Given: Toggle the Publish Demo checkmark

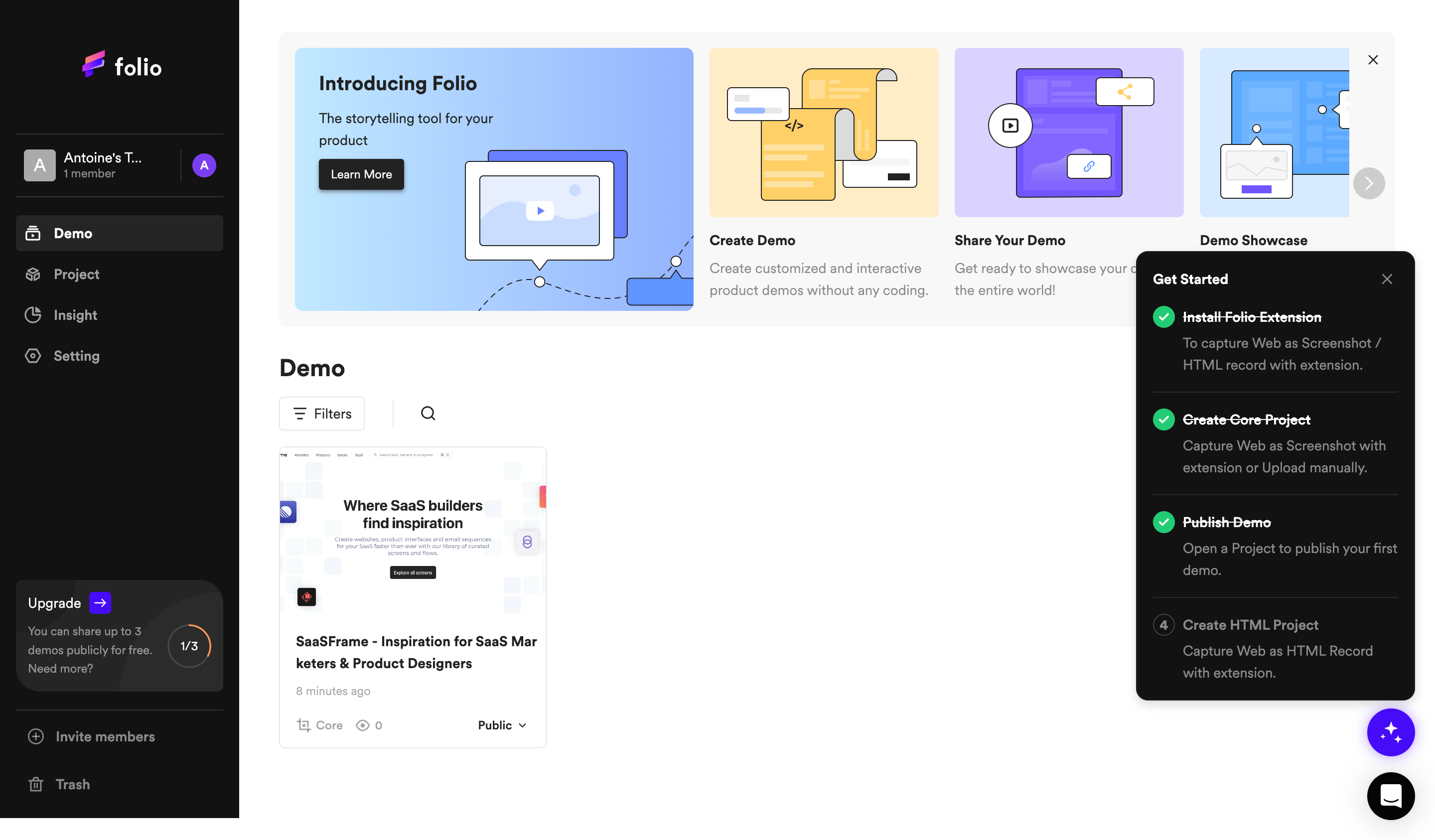Looking at the screenshot, I should coord(1163,522).
